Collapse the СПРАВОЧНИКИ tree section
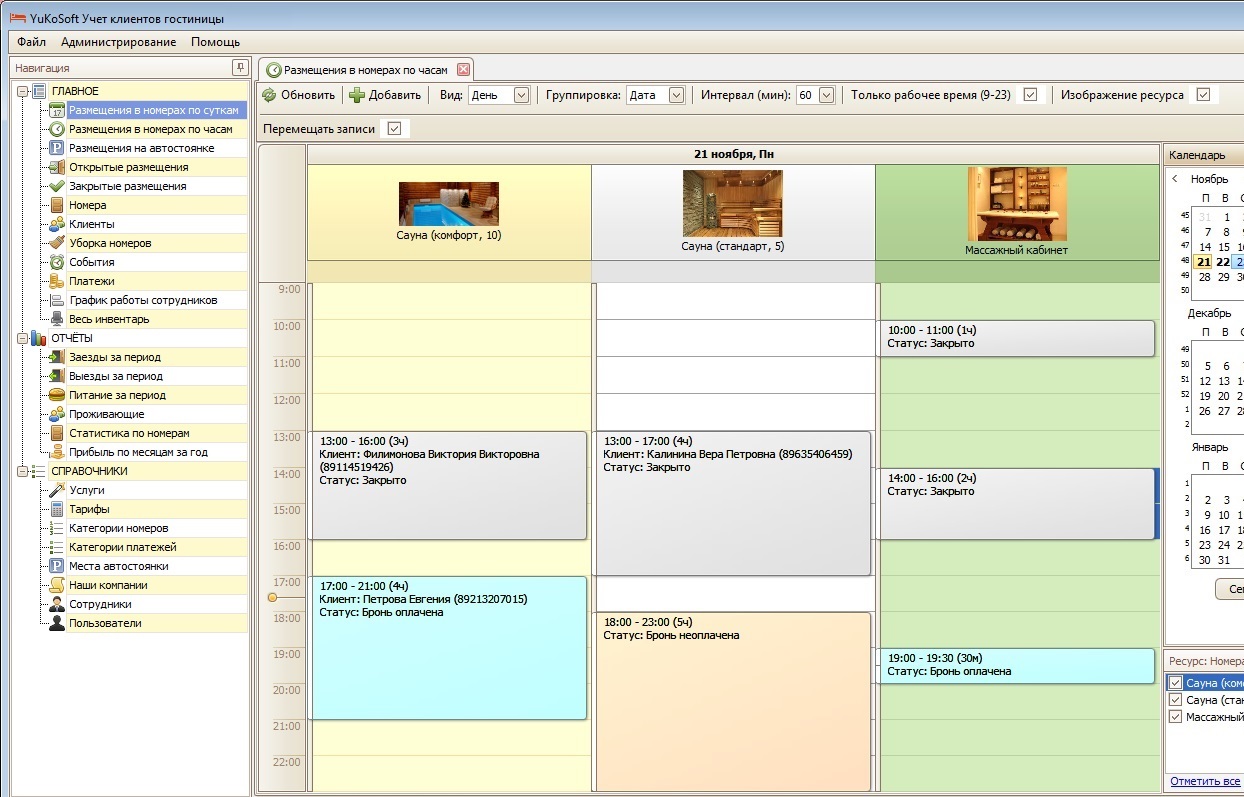 click(22, 471)
